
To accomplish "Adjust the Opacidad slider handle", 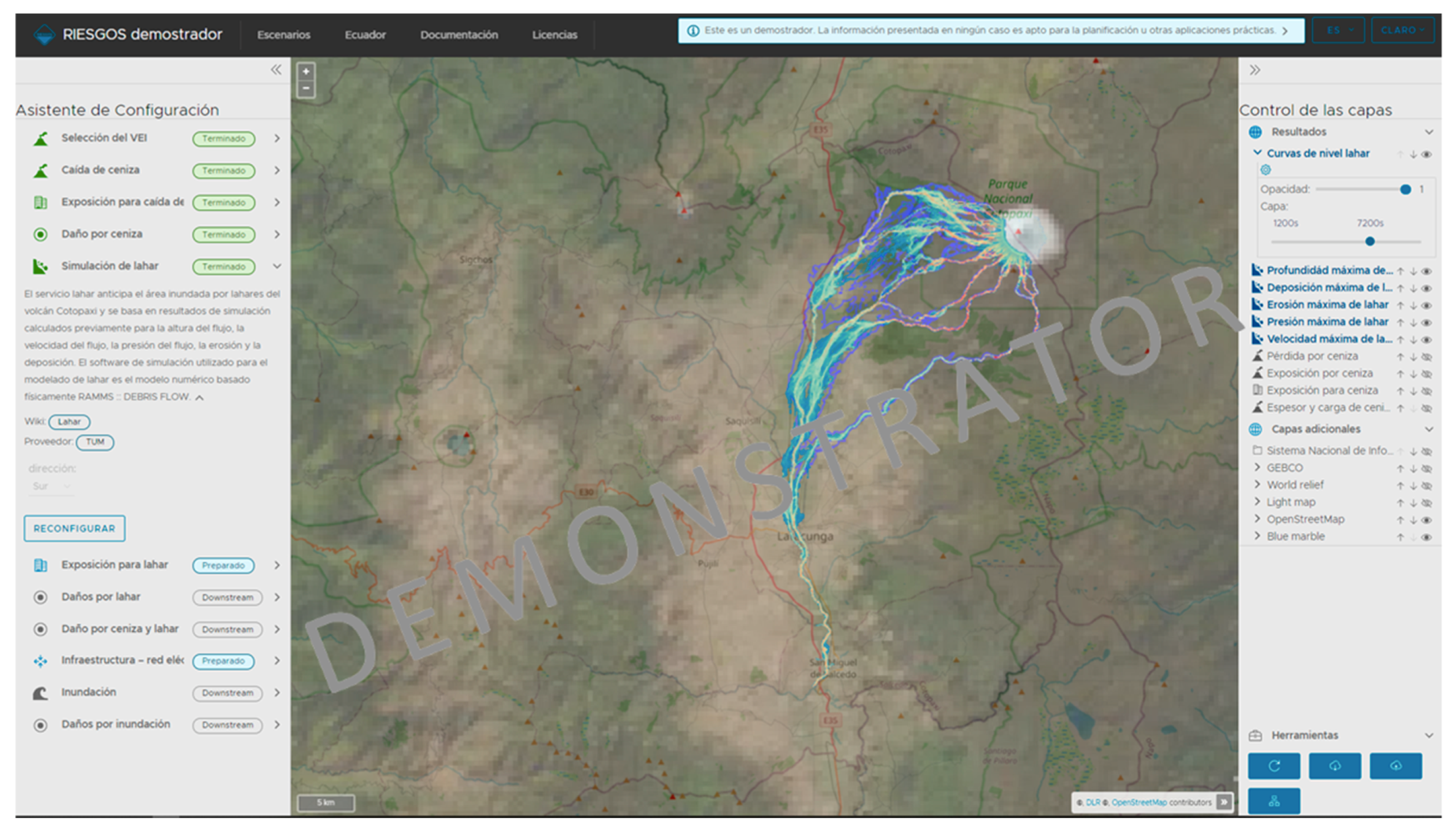I will point(1405,189).
